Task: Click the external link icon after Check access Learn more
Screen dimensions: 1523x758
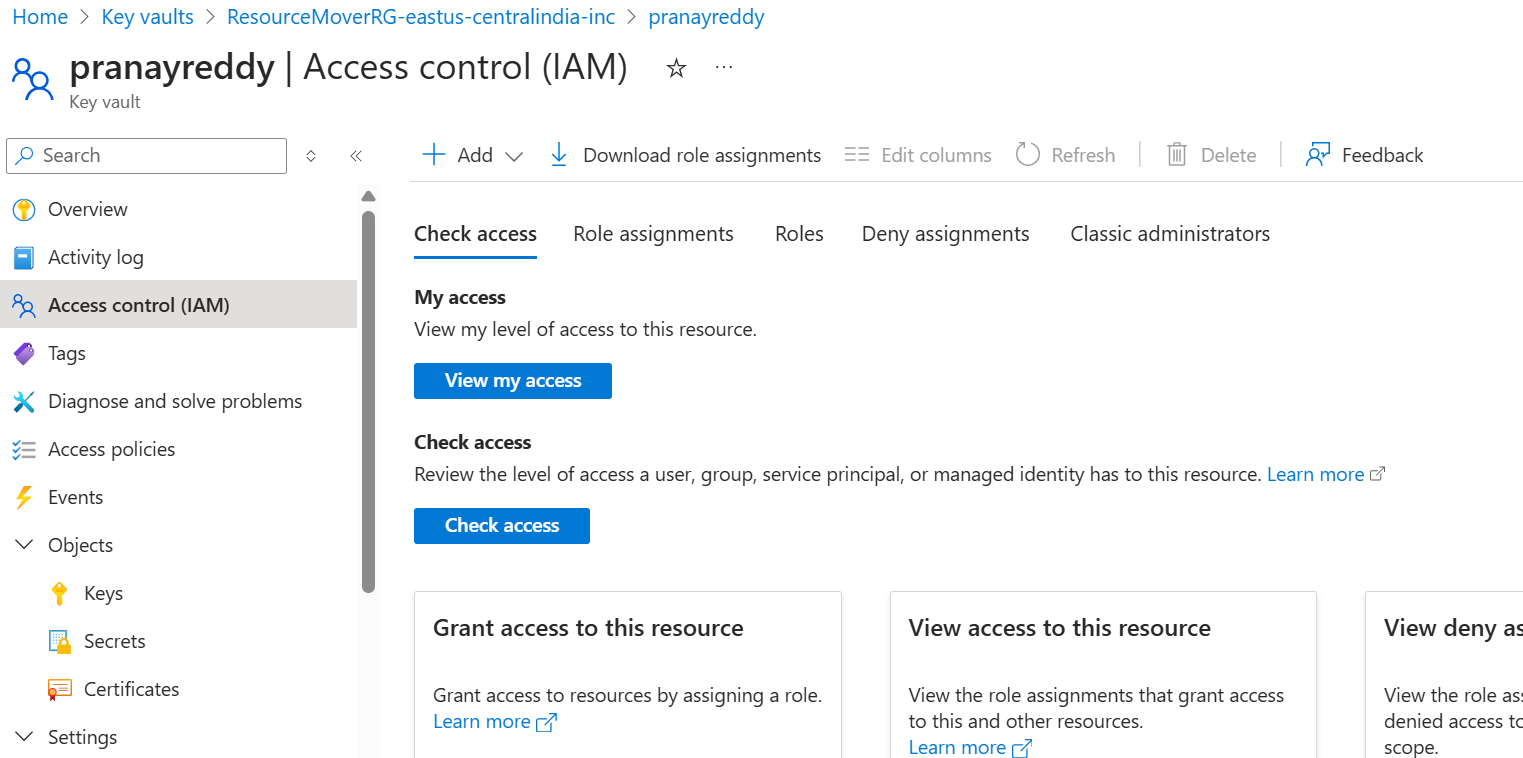Action: pyautogui.click(x=1378, y=474)
